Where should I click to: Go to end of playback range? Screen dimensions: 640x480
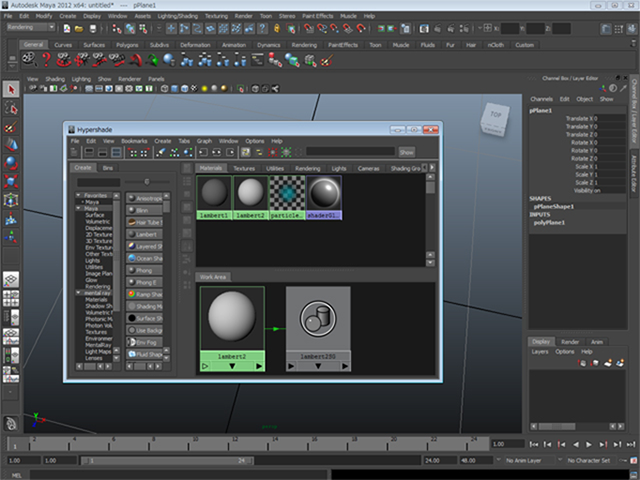pos(631,444)
